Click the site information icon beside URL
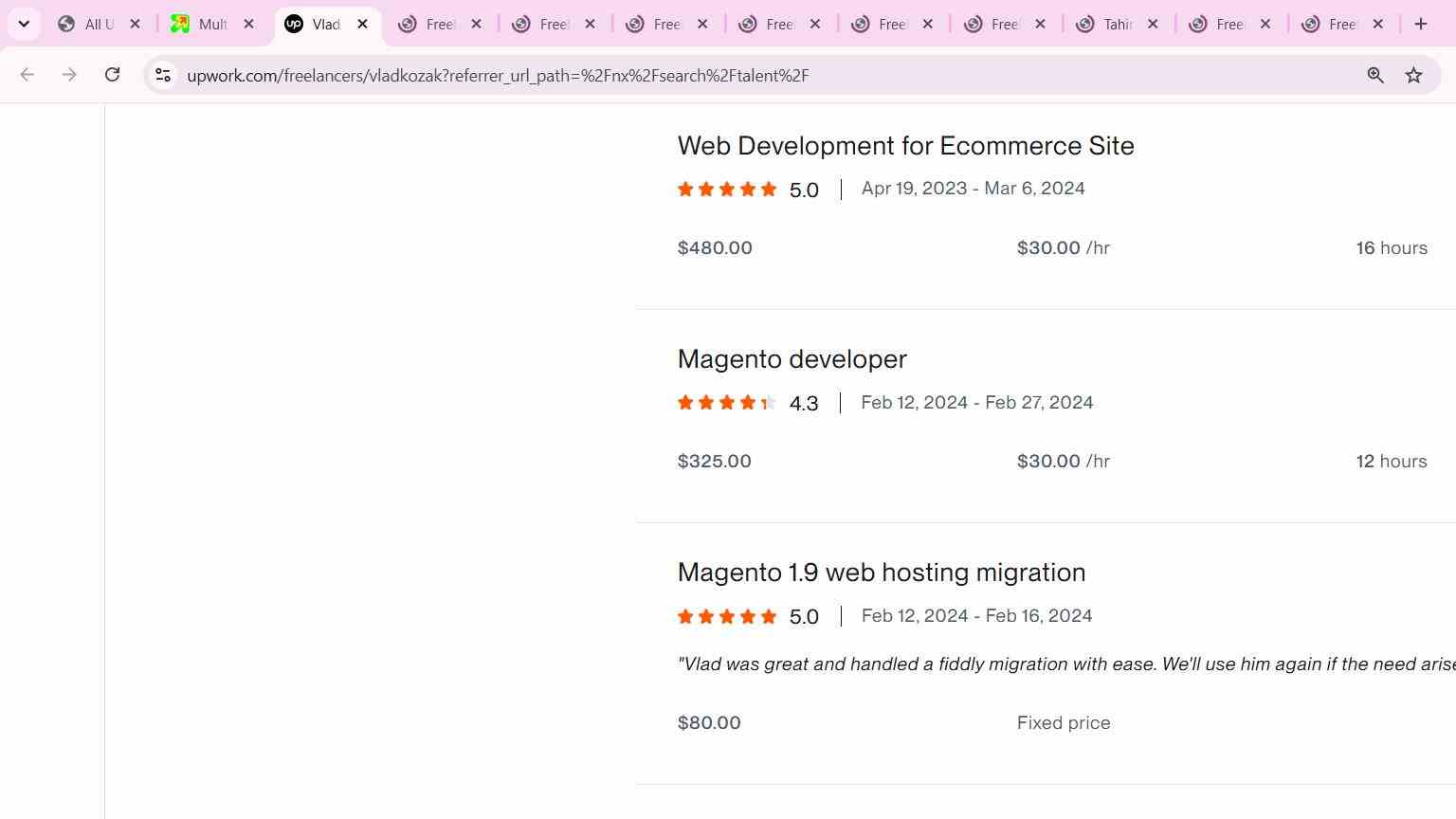Image resolution: width=1456 pixels, height=819 pixels. (x=163, y=75)
